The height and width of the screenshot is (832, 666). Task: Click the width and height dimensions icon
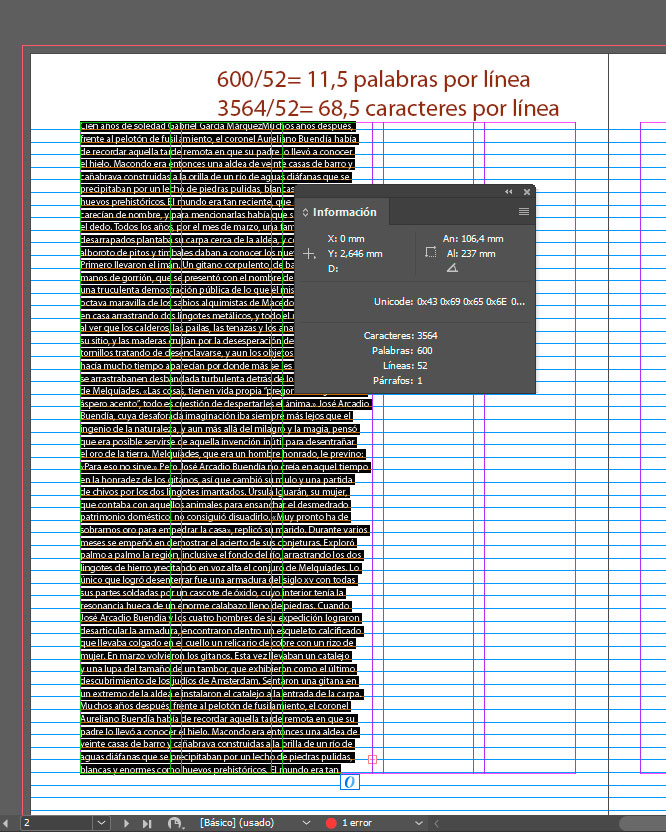tap(430, 253)
